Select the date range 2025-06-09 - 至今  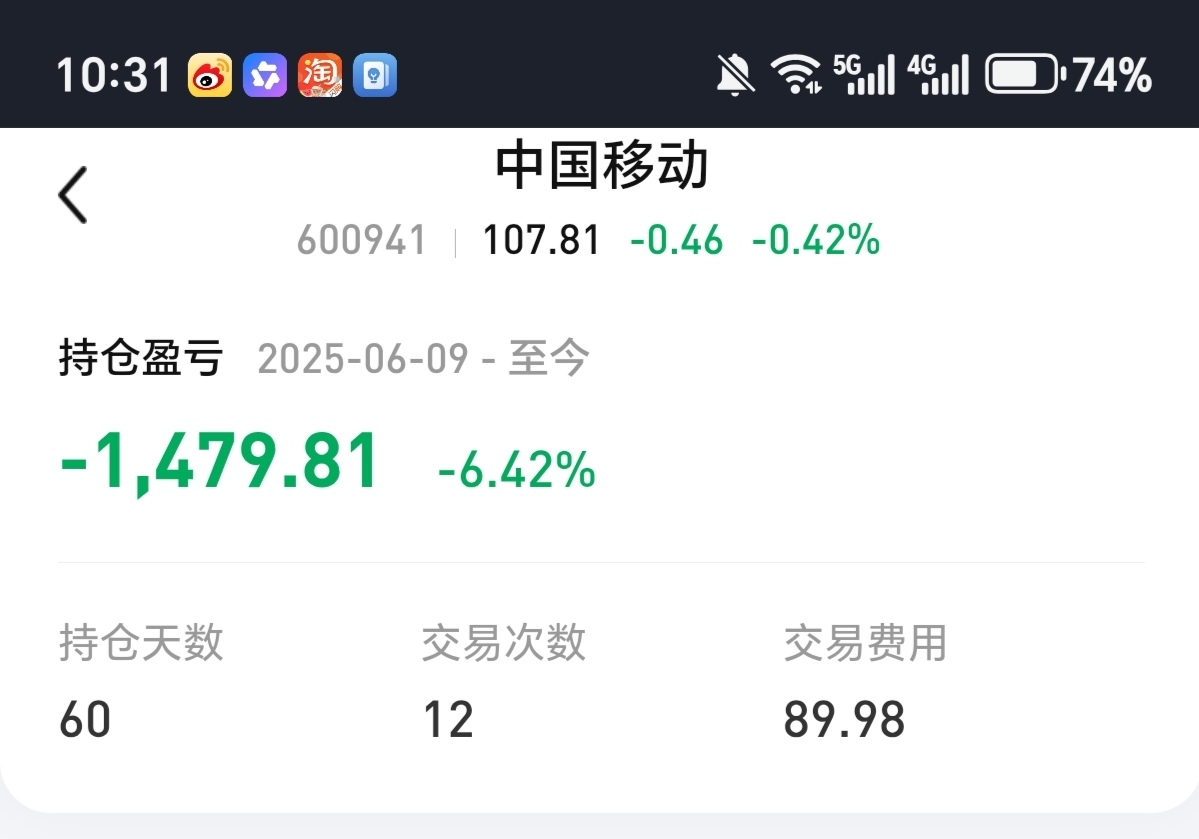(x=424, y=358)
